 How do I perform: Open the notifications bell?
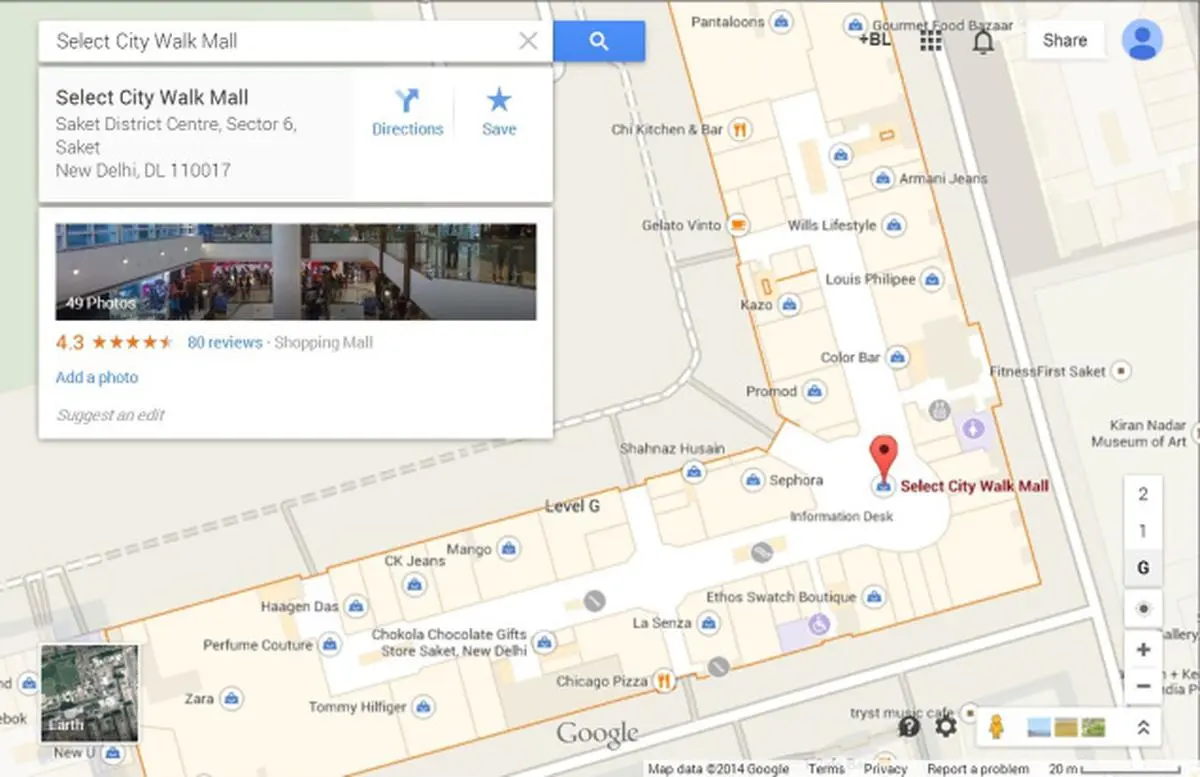pos(983,41)
